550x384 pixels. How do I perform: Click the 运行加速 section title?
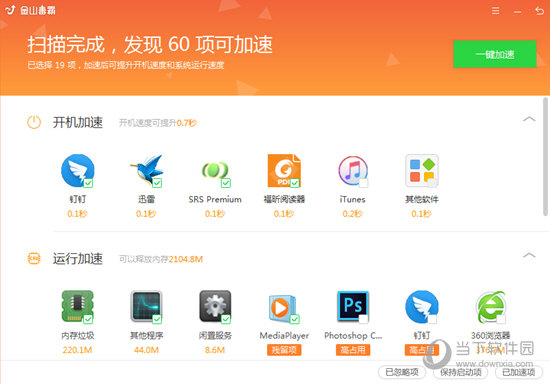[78, 258]
